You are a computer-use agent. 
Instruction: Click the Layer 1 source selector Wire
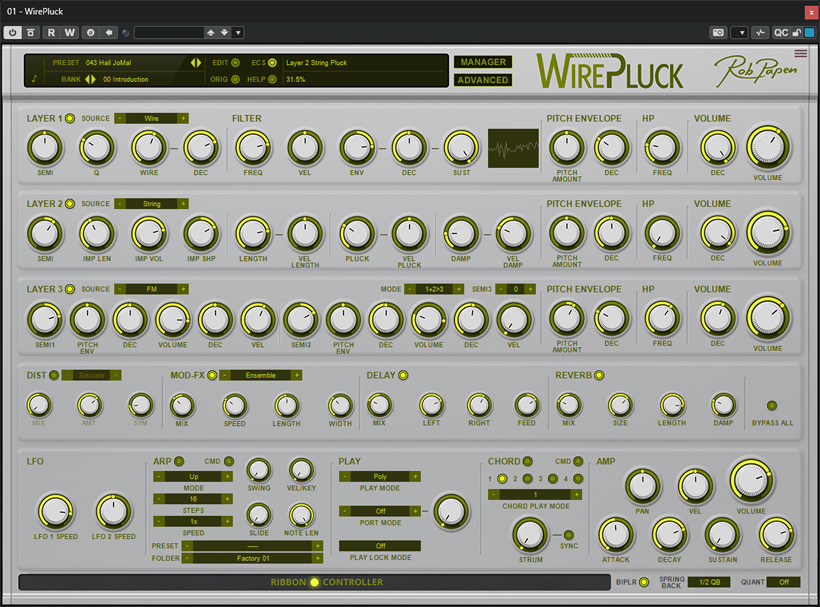point(152,119)
